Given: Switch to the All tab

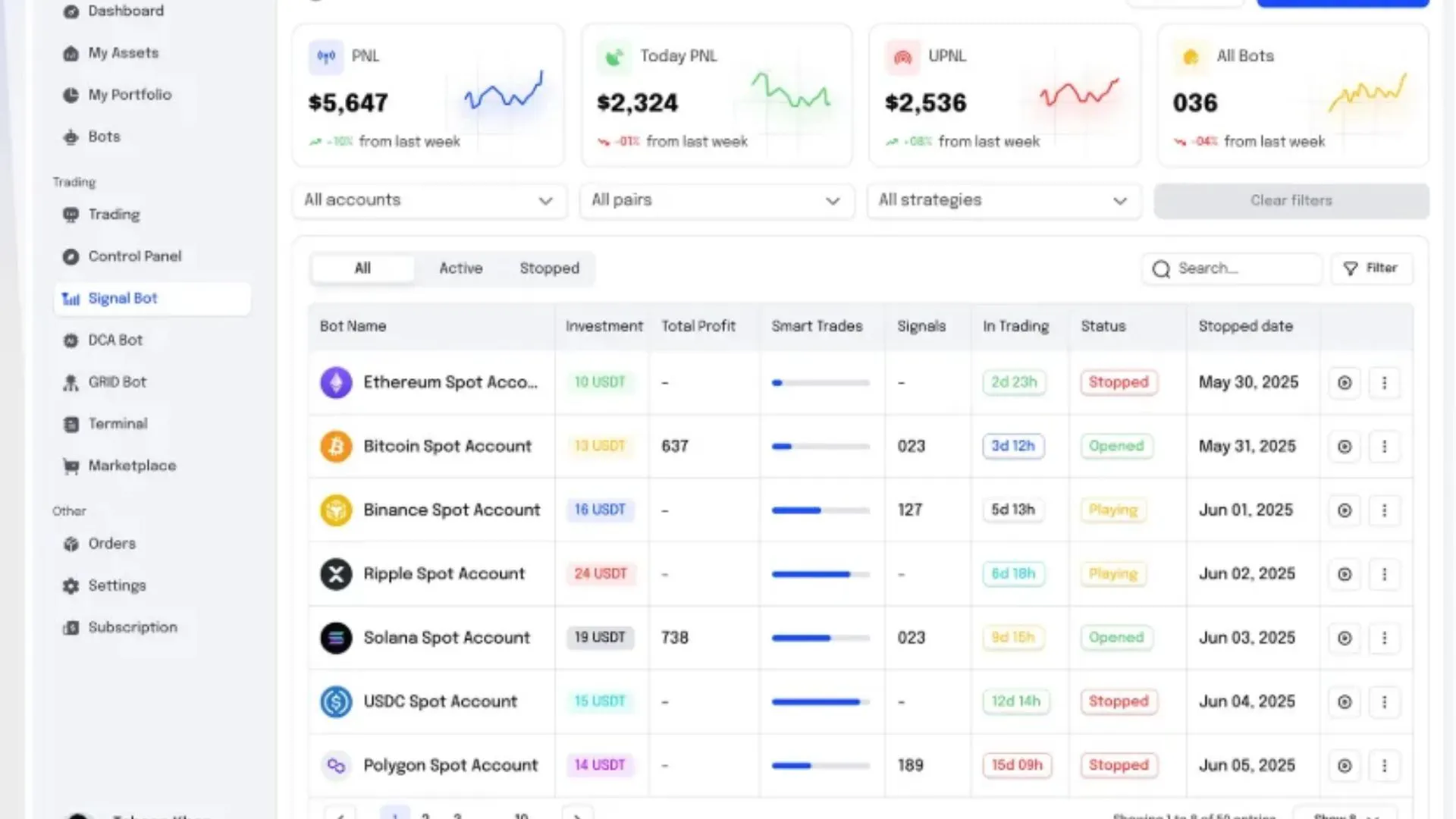Looking at the screenshot, I should (x=362, y=268).
